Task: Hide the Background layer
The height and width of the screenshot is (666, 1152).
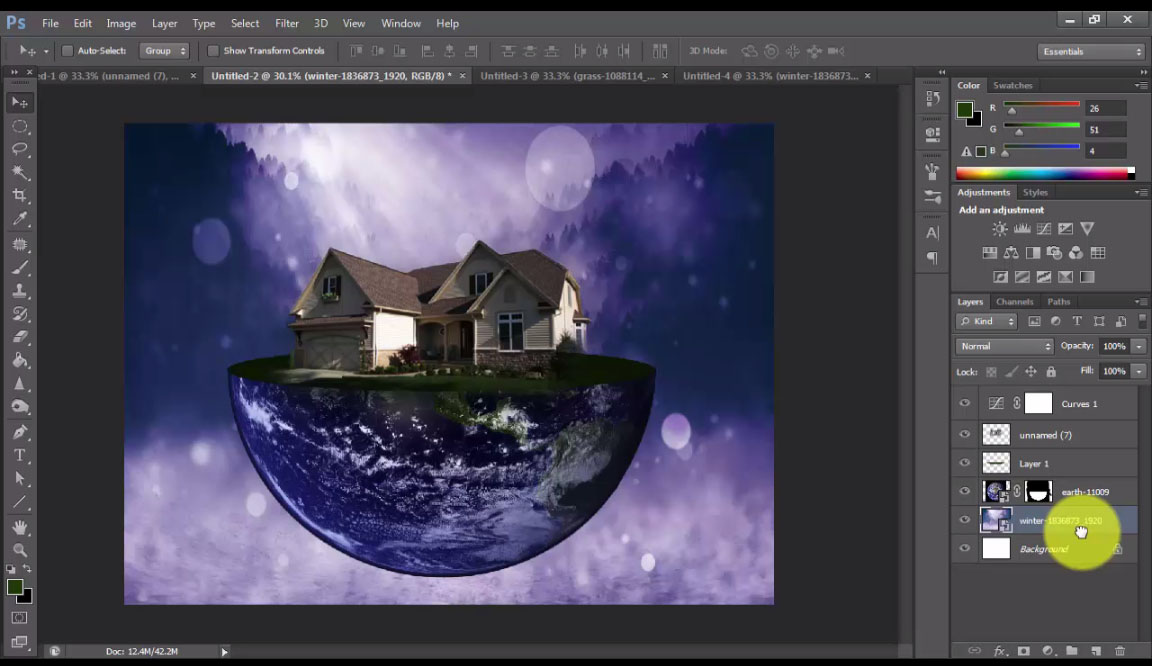Action: 964,548
